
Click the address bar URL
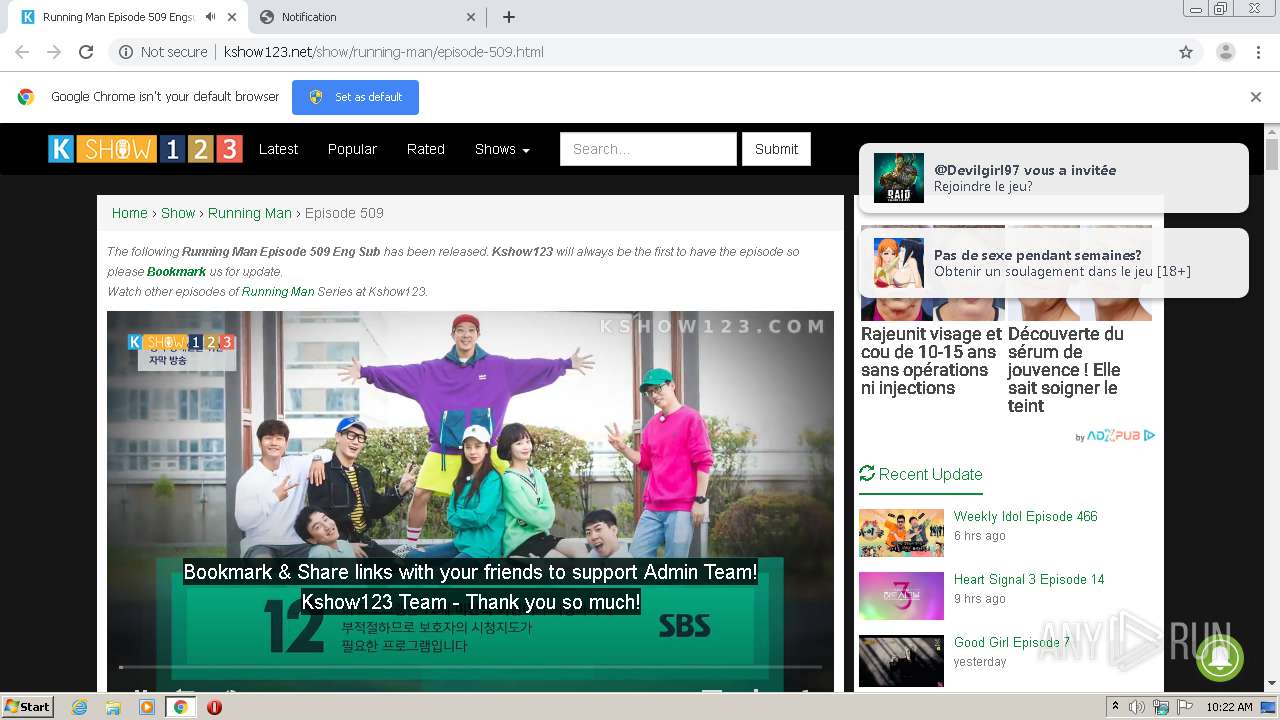384,52
